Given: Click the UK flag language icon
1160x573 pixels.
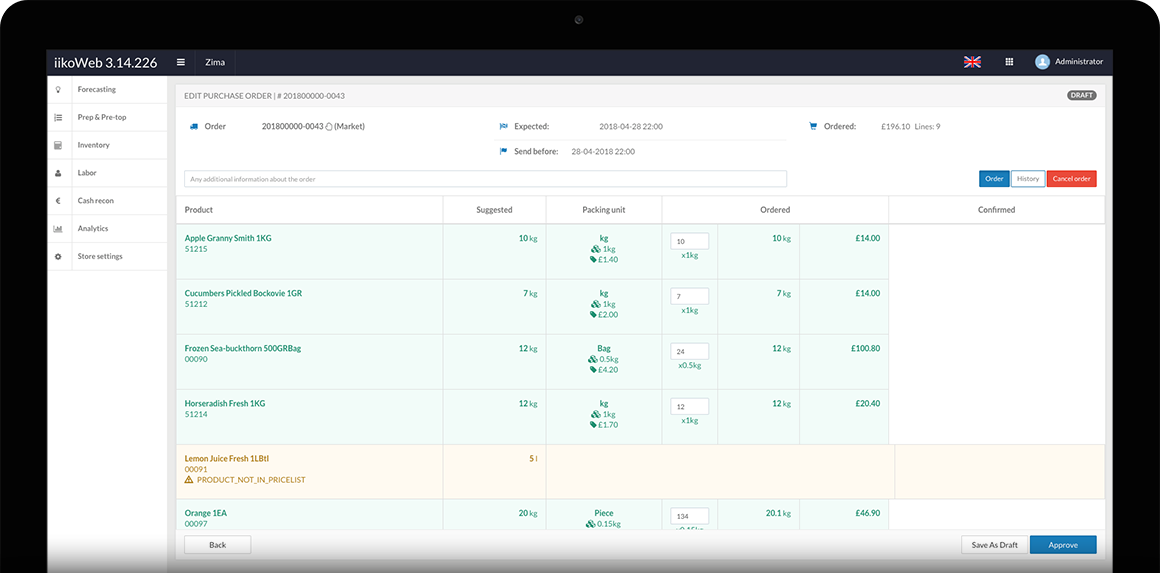Looking at the screenshot, I should tap(972, 62).
